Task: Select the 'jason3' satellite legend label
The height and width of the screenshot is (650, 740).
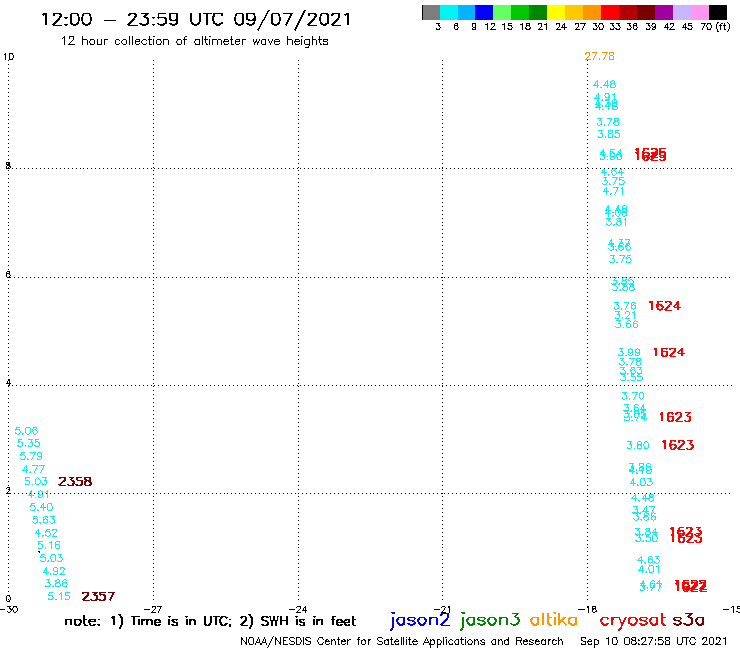Action: 490,620
